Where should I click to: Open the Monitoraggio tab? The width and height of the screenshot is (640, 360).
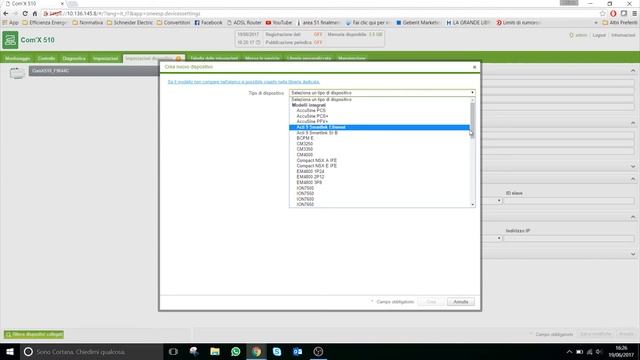pos(18,59)
